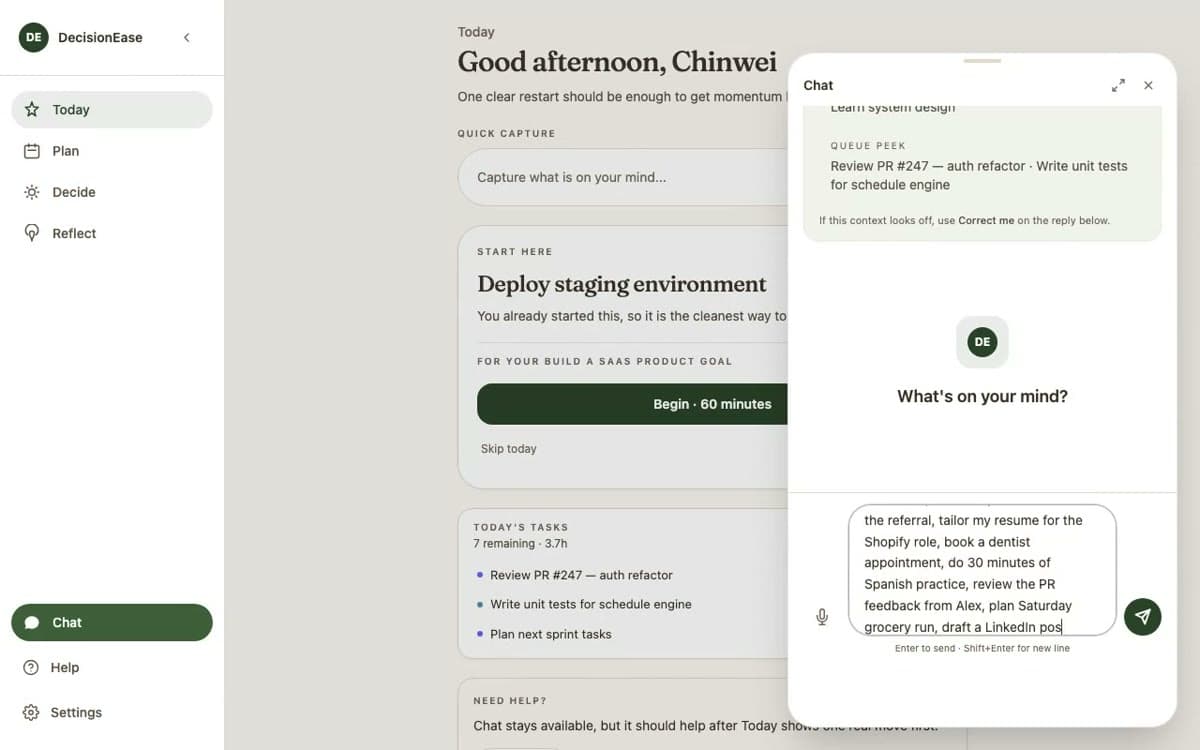
Task: Open the Today section star icon
Action: [x=32, y=110]
